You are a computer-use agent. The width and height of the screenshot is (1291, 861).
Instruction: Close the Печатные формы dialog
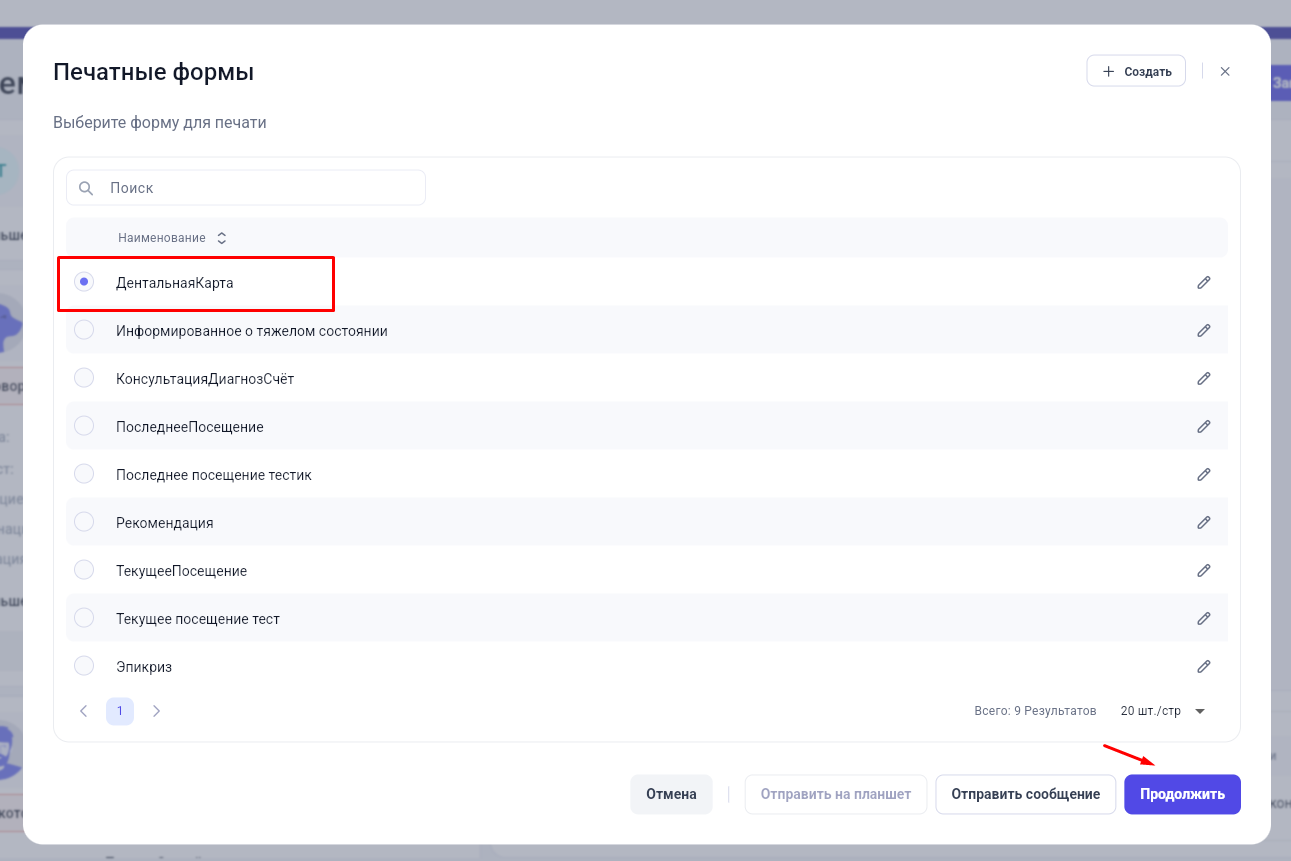pyautogui.click(x=1225, y=72)
